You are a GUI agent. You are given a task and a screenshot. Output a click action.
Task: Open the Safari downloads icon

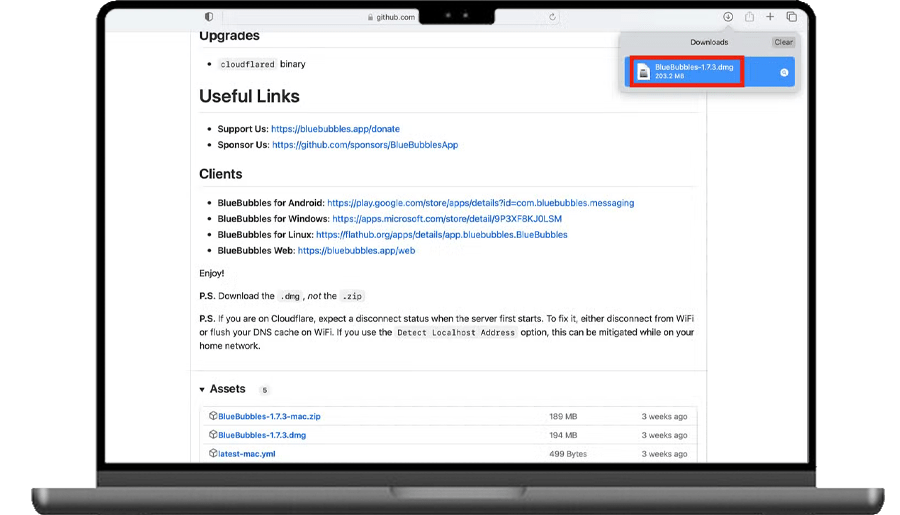coord(728,17)
